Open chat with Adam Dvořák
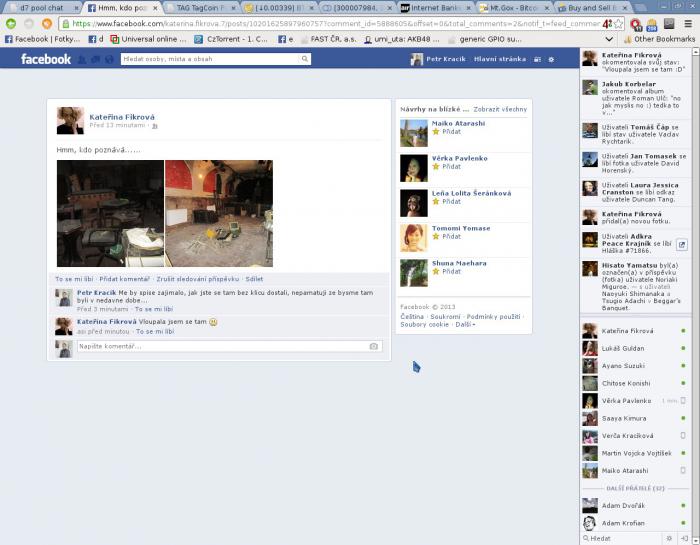700x545 pixels. 634,505
